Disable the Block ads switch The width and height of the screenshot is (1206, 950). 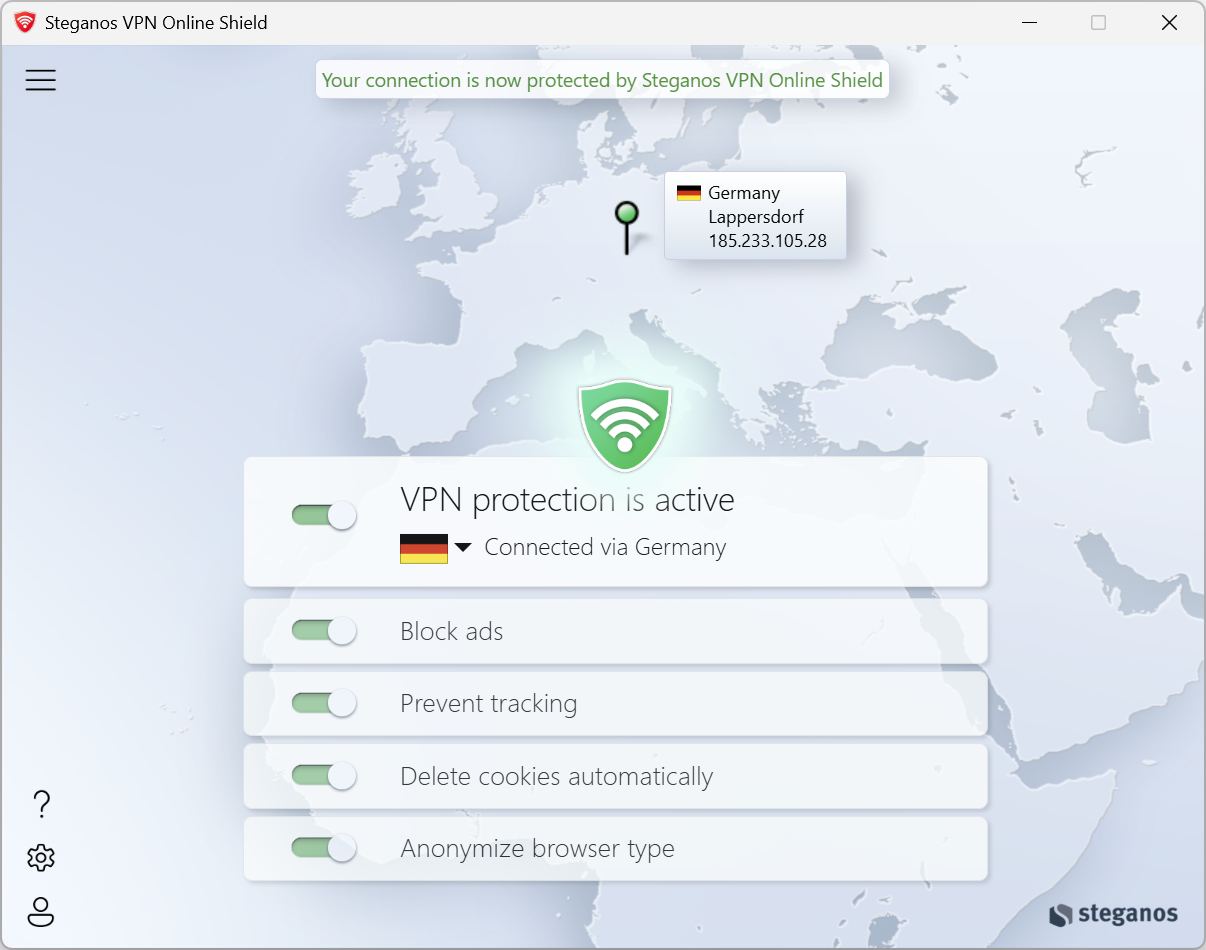click(324, 631)
